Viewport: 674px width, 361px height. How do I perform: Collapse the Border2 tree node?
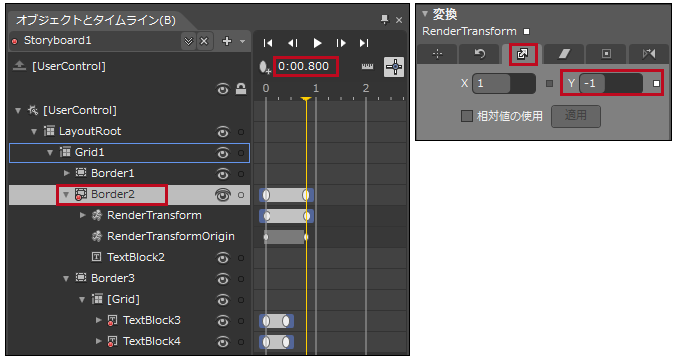[66, 195]
